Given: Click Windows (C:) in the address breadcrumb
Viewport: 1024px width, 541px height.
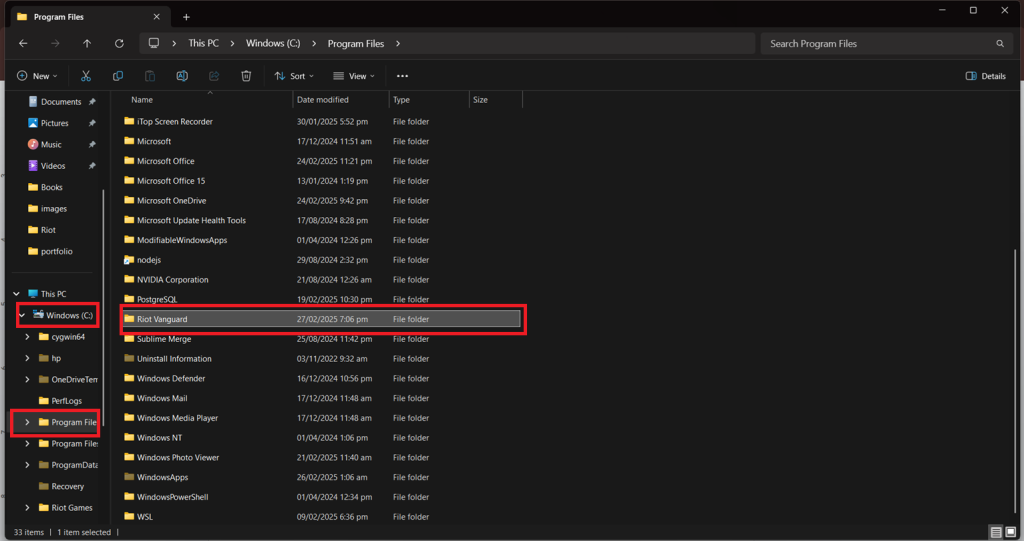Looking at the screenshot, I should pos(273,43).
